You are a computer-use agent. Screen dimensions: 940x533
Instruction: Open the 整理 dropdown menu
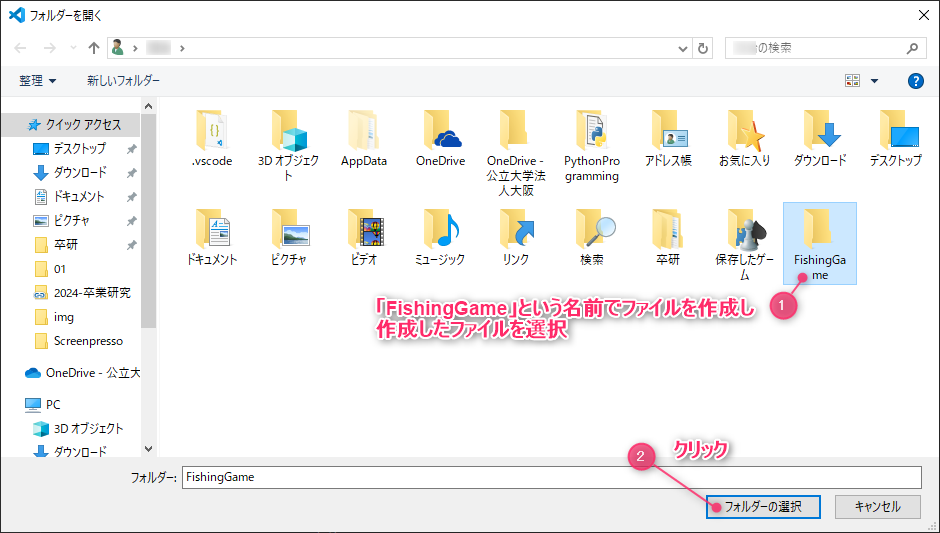[38, 81]
